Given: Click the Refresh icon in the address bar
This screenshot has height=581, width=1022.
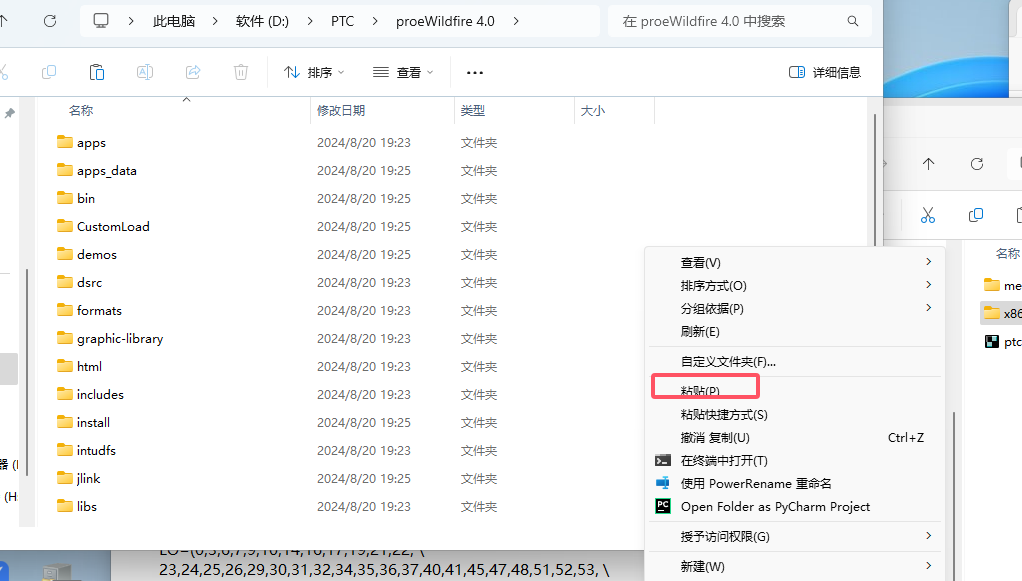Looking at the screenshot, I should [x=50, y=21].
